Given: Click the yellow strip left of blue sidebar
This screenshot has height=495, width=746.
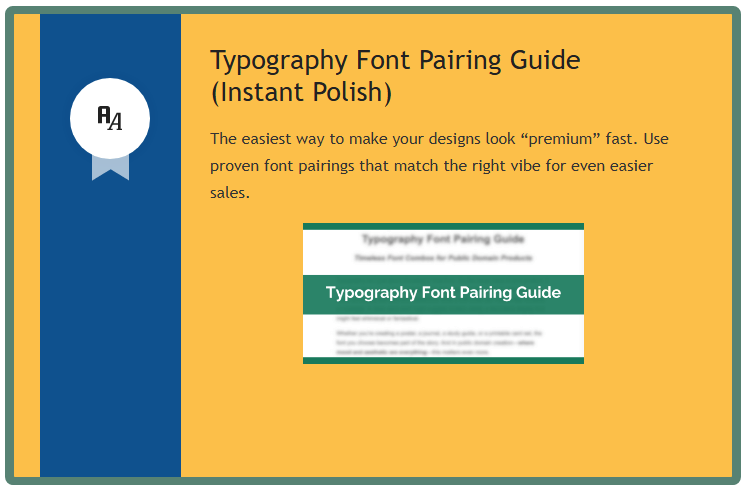Looking at the screenshot, I should (x=26, y=250).
